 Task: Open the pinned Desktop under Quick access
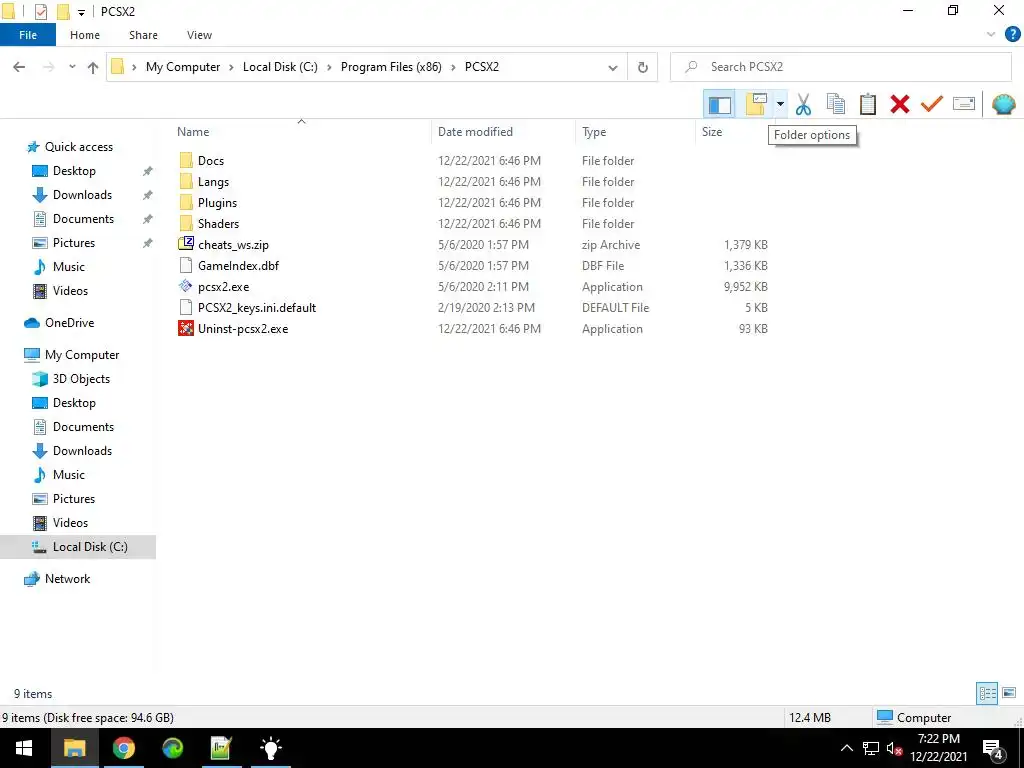74,171
